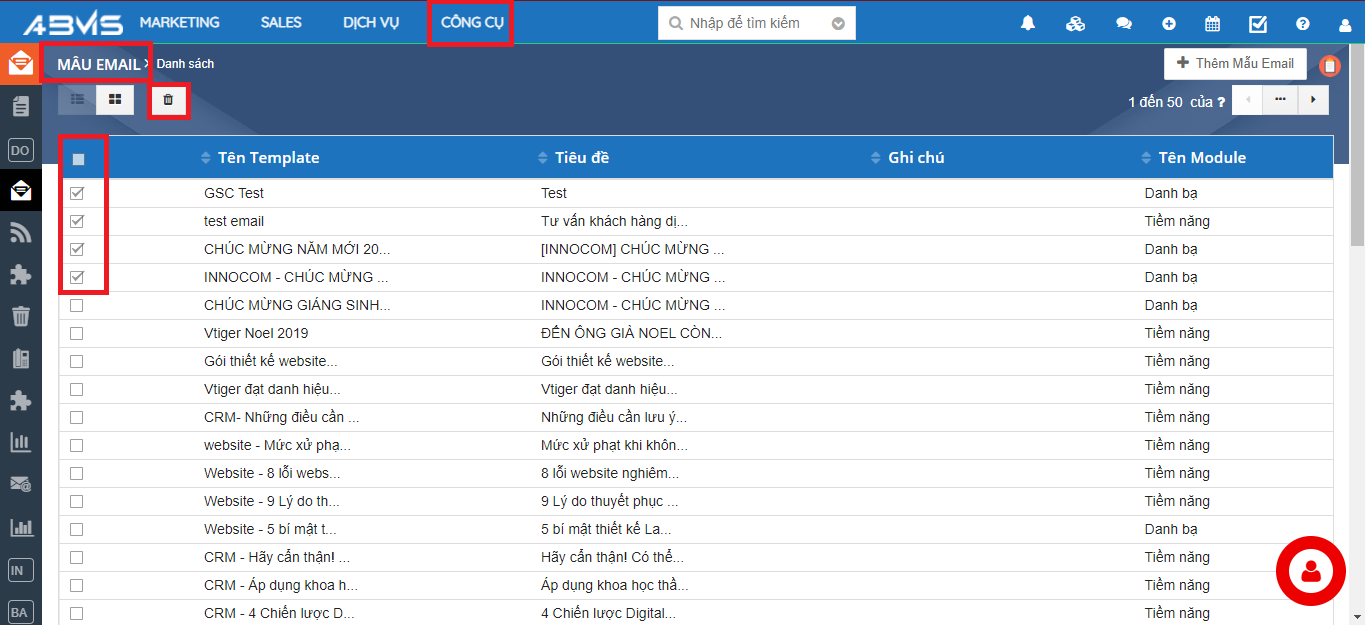Open the calendar icon in top bar

click(x=1212, y=24)
